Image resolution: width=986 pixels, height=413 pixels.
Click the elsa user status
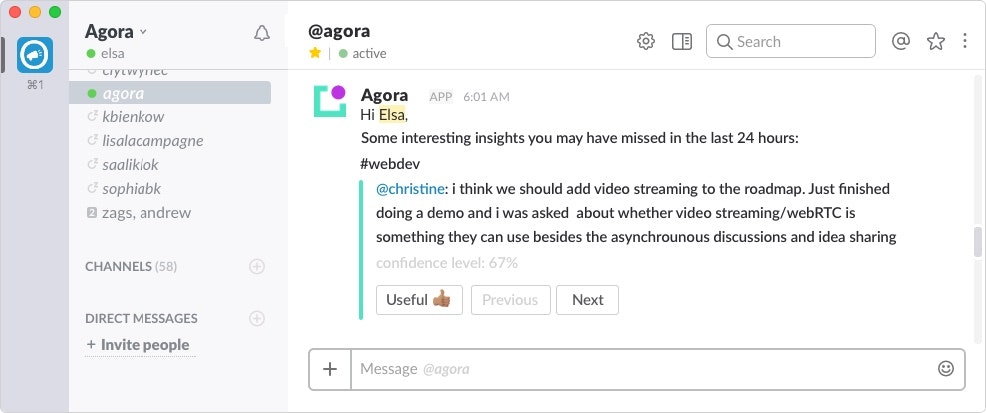pos(106,53)
